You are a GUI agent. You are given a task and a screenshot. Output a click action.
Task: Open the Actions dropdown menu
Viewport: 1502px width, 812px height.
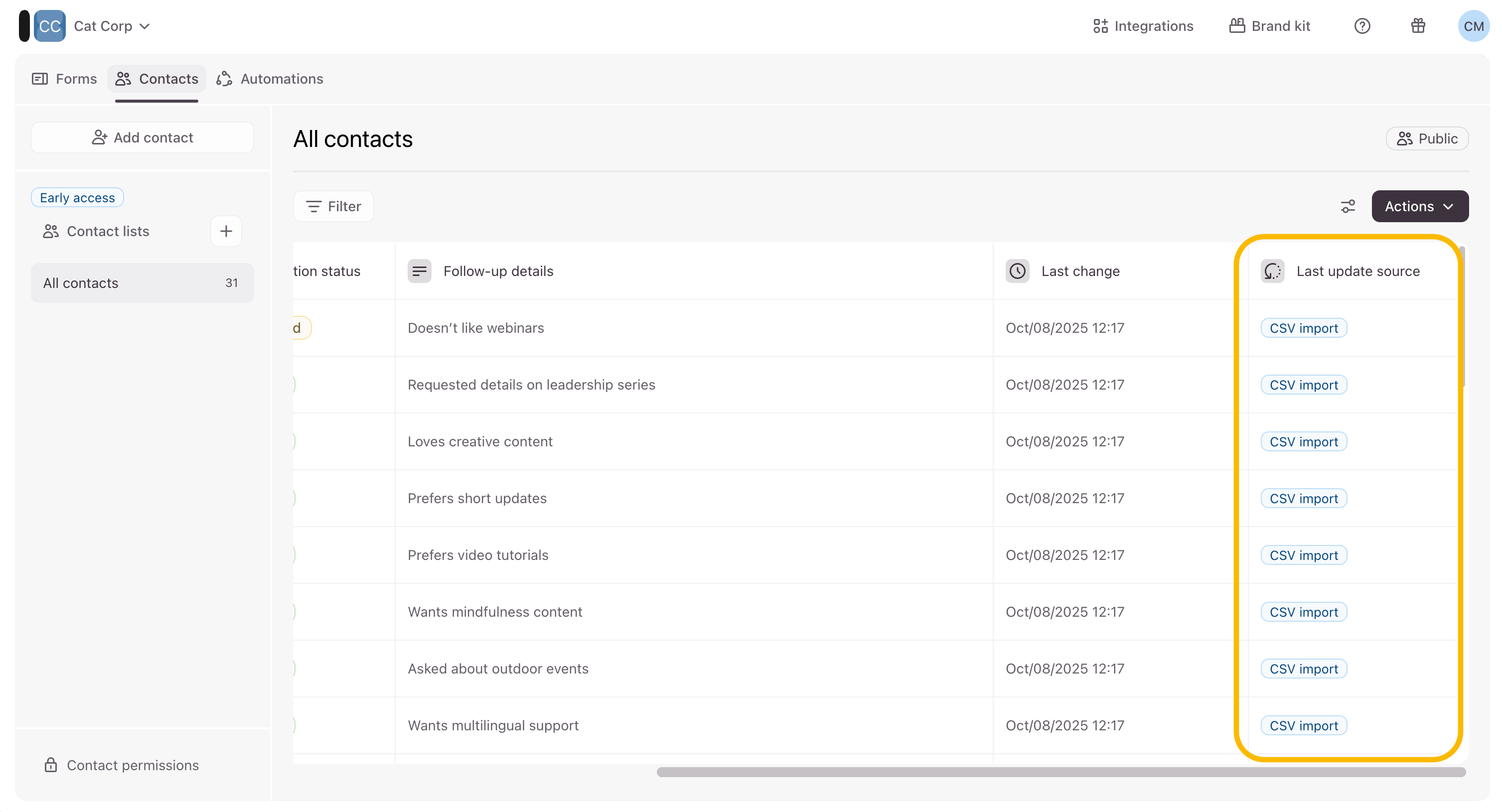click(1419, 206)
